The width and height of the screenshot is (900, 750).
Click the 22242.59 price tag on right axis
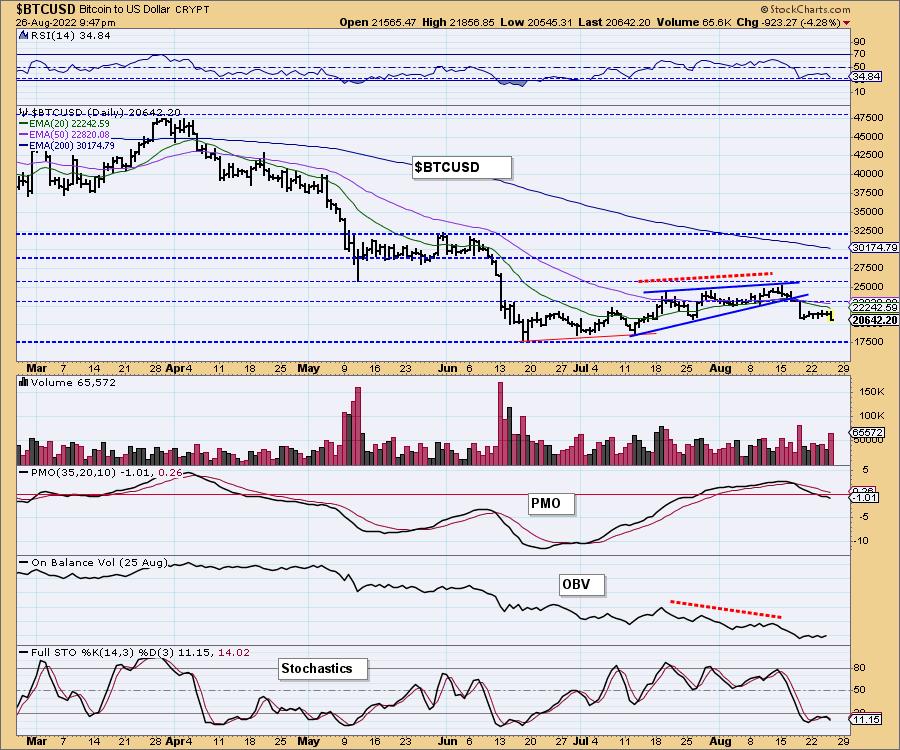[874, 308]
